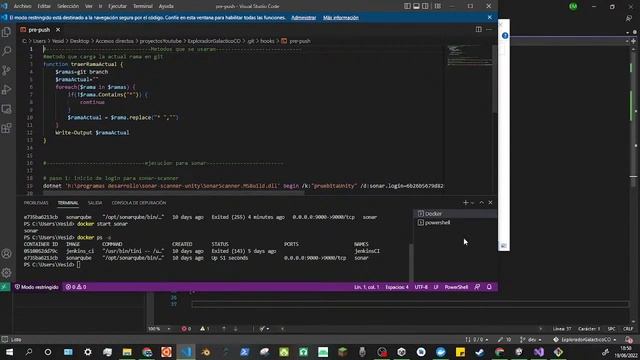This screenshot has width=640, height=360.
Task: Select the Docker terminal in list
Action: click(456, 213)
